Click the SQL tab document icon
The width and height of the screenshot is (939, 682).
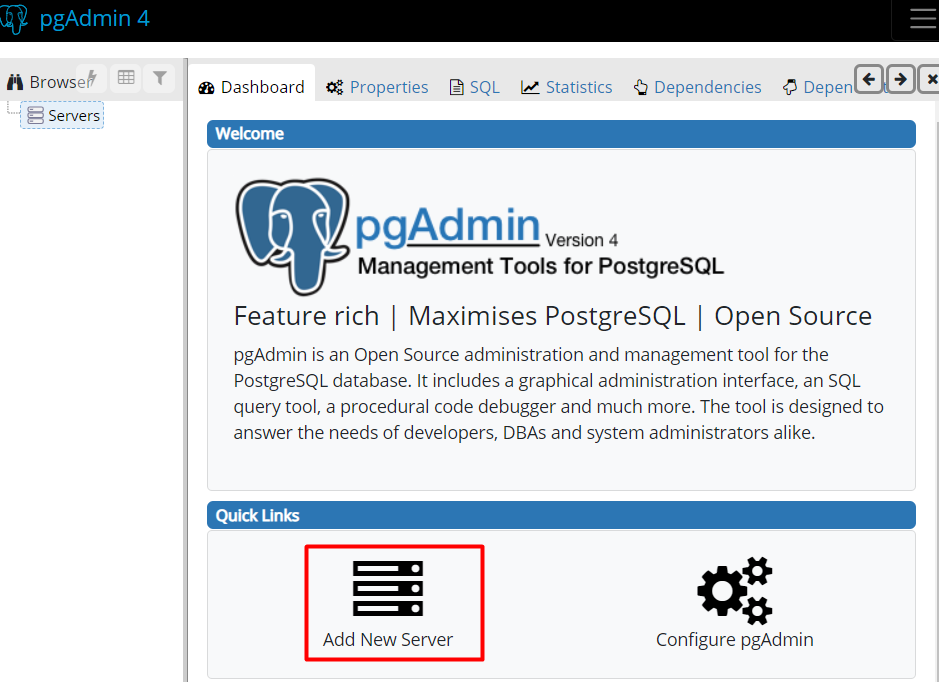(x=456, y=87)
